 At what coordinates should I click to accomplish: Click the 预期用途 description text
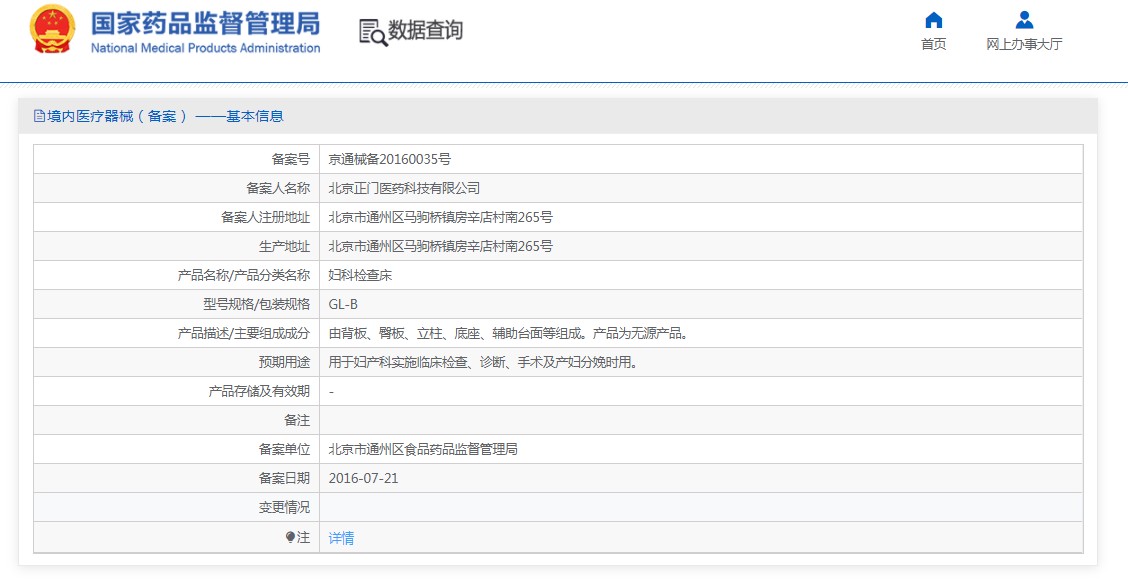(x=483, y=363)
